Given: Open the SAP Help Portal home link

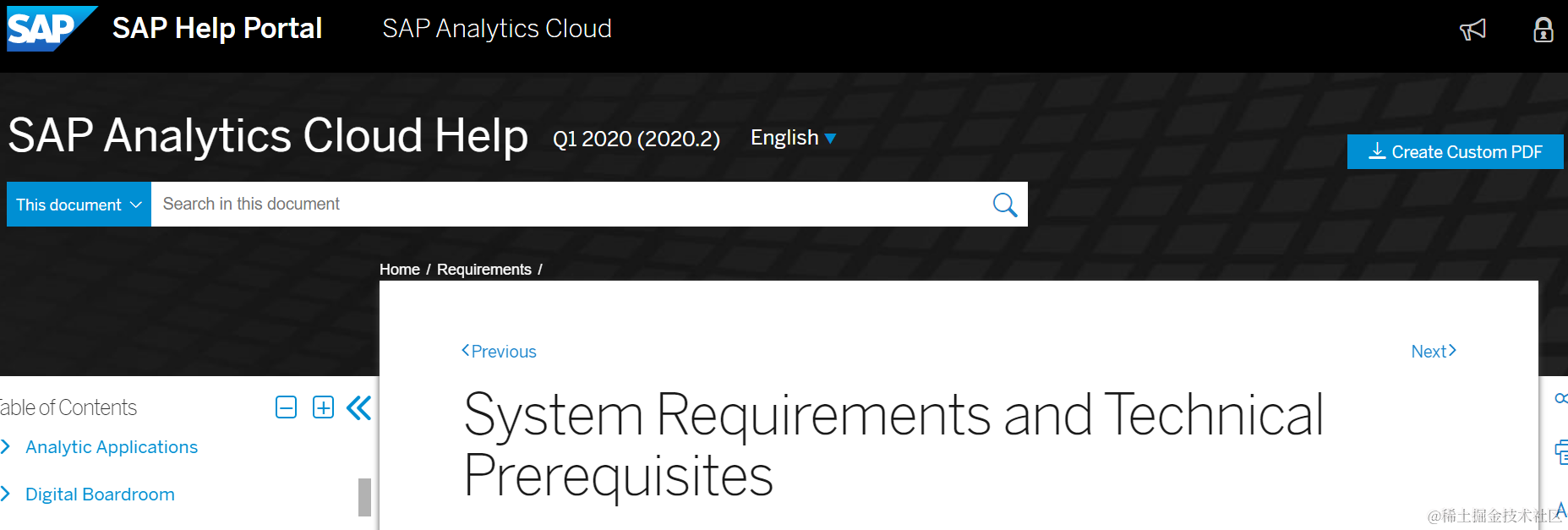Looking at the screenshot, I should [217, 29].
